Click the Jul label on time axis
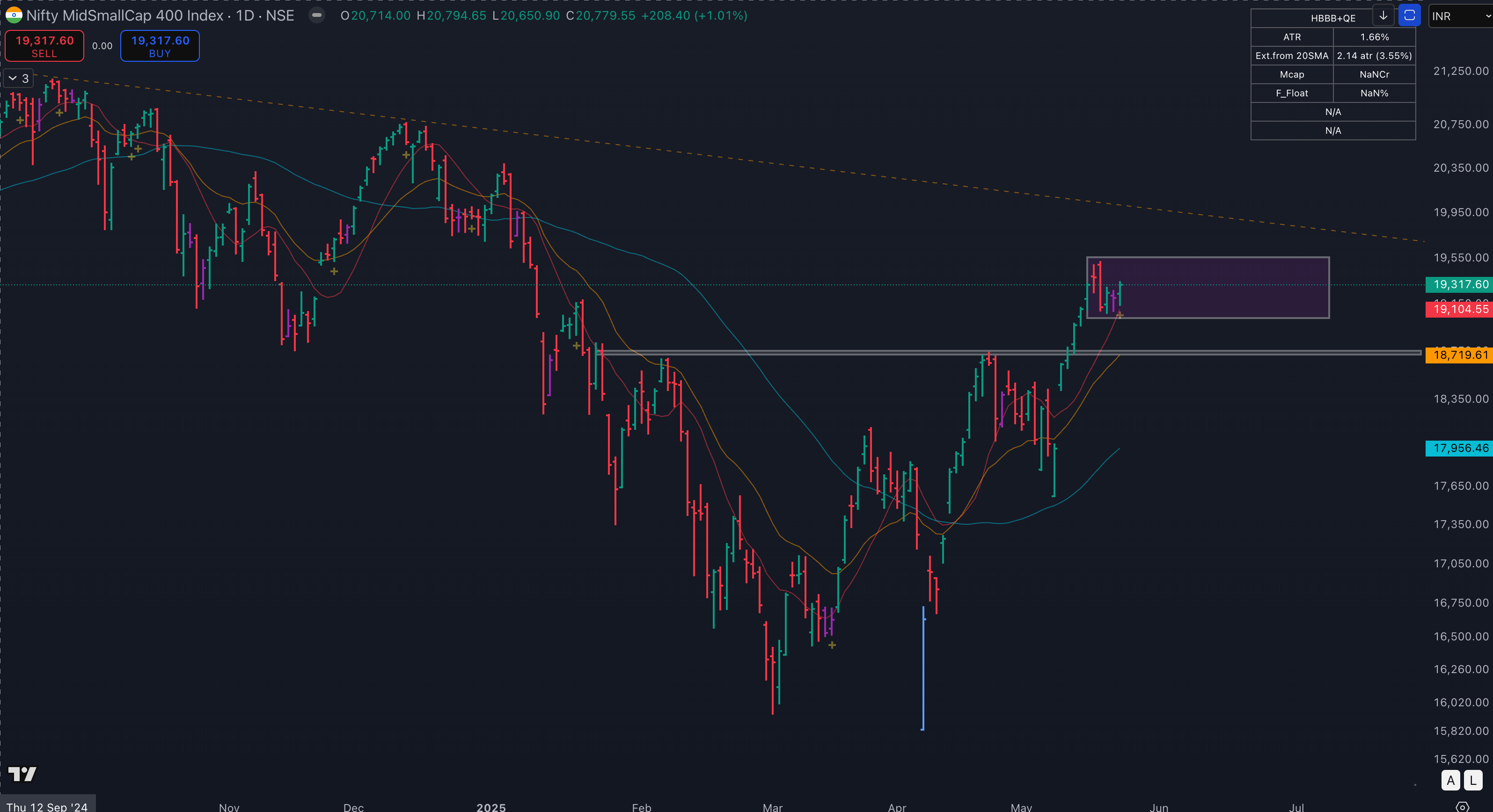The image size is (1493, 812). (x=1296, y=807)
